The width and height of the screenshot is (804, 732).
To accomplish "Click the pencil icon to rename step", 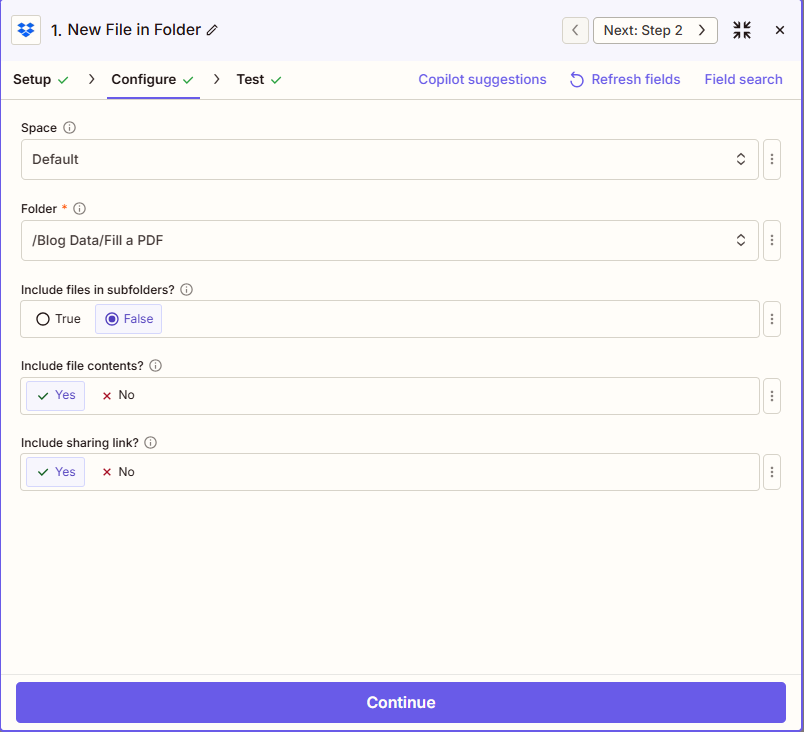I will [212, 30].
